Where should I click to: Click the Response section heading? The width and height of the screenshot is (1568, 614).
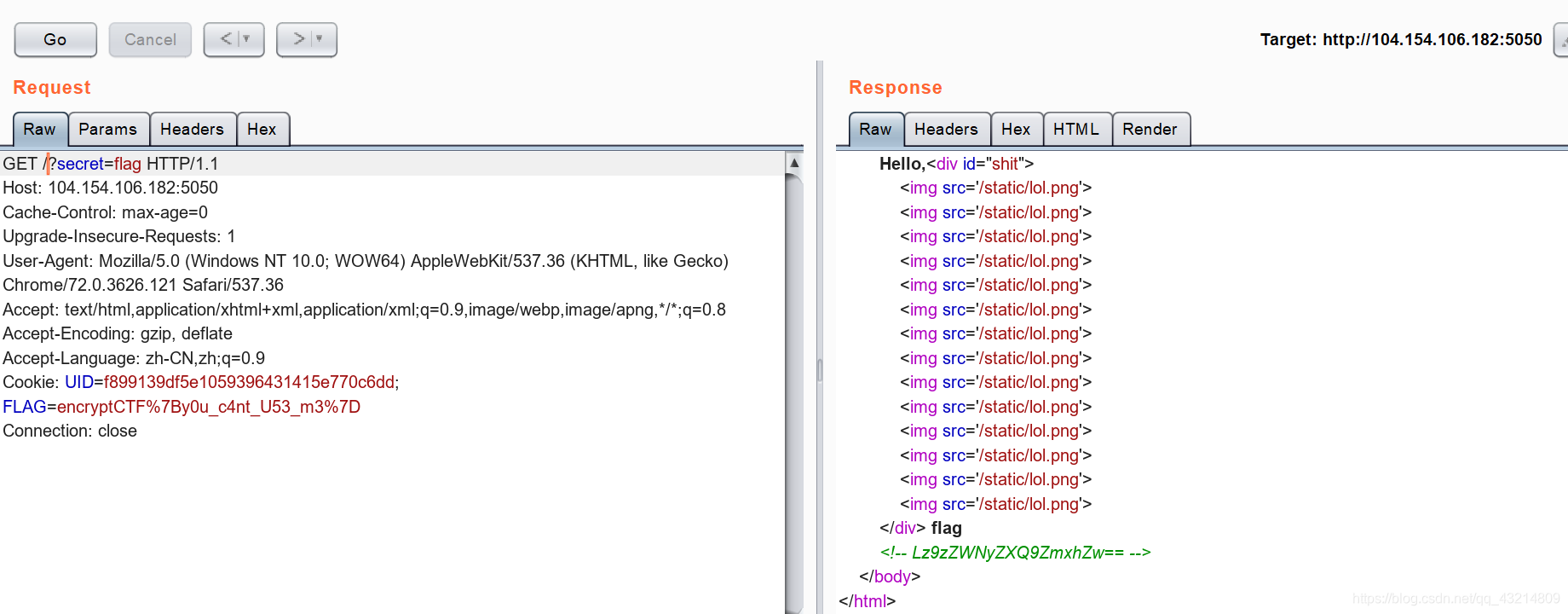point(896,88)
